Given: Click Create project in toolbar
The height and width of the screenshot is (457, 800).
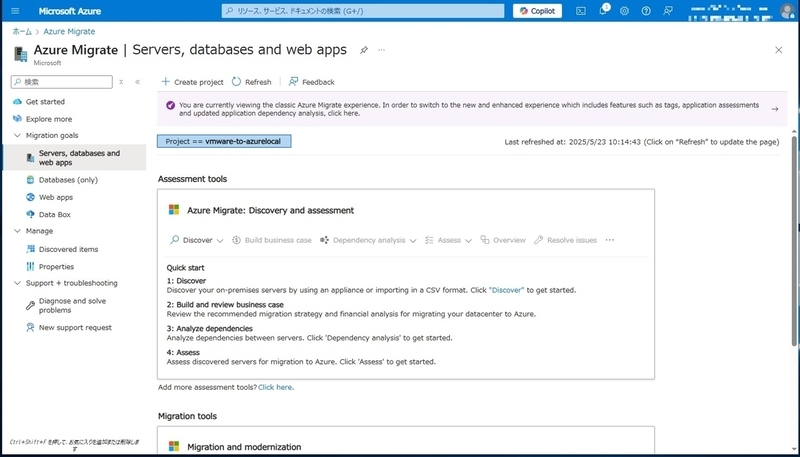Looking at the screenshot, I should [192, 82].
